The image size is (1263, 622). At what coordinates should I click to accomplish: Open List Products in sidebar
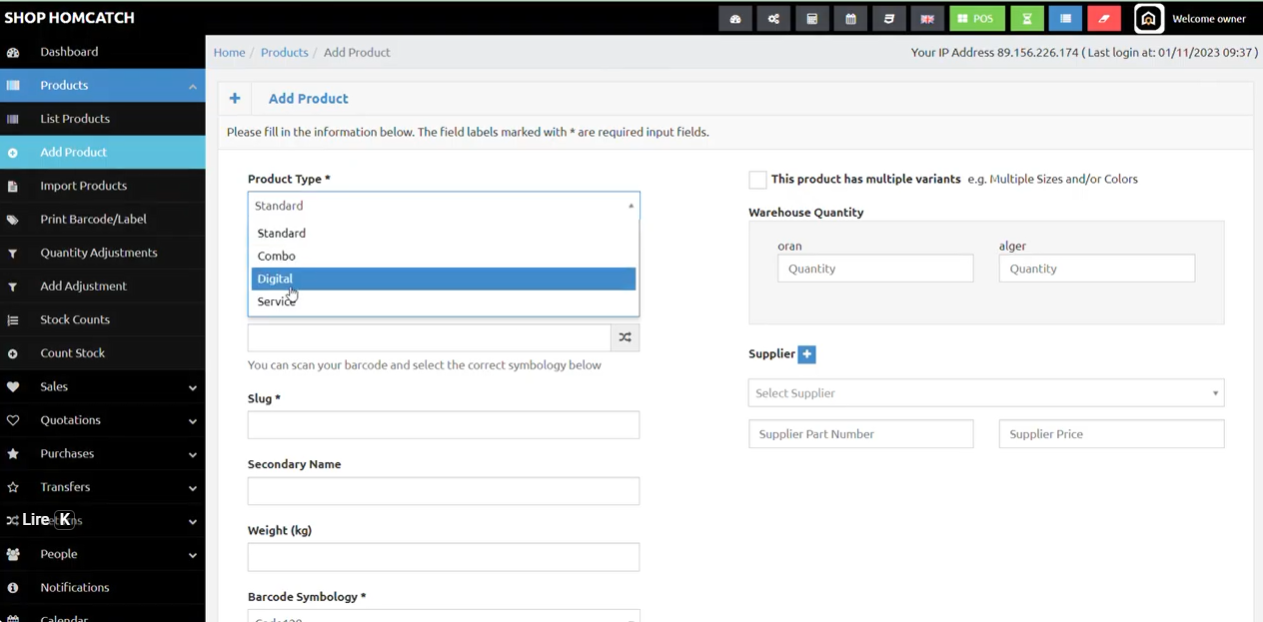pyautogui.click(x=102, y=119)
